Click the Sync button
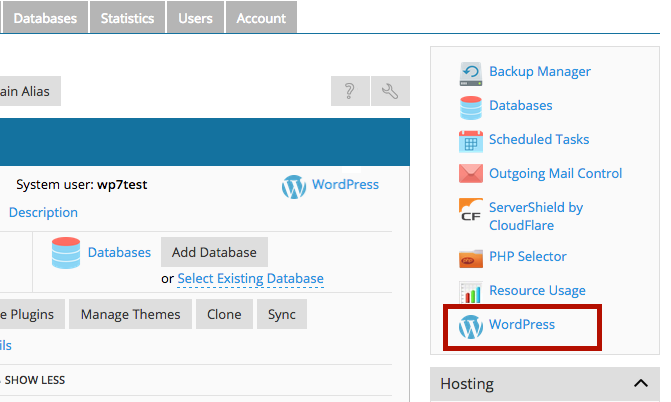671x402 pixels. (x=282, y=314)
